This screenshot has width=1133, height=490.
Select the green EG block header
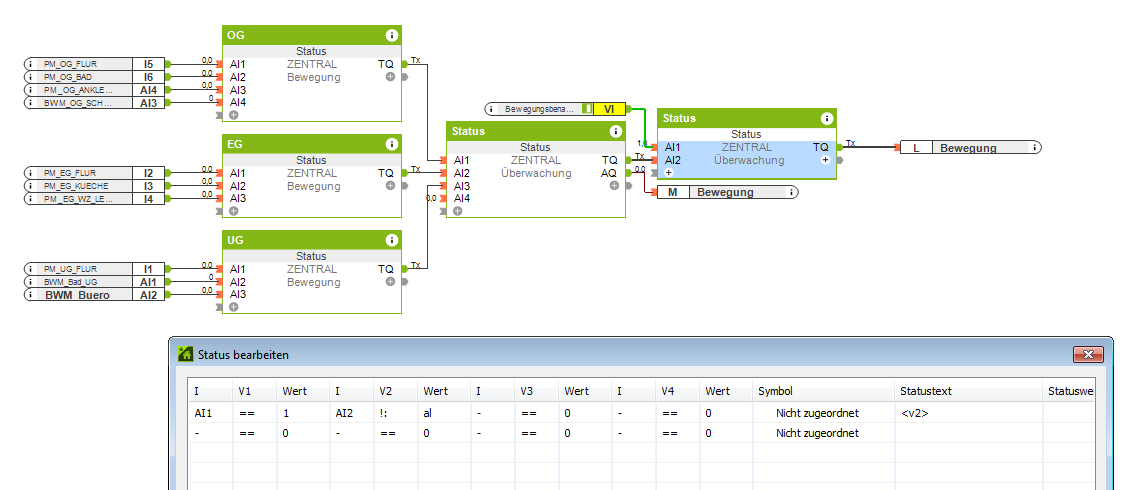311,144
